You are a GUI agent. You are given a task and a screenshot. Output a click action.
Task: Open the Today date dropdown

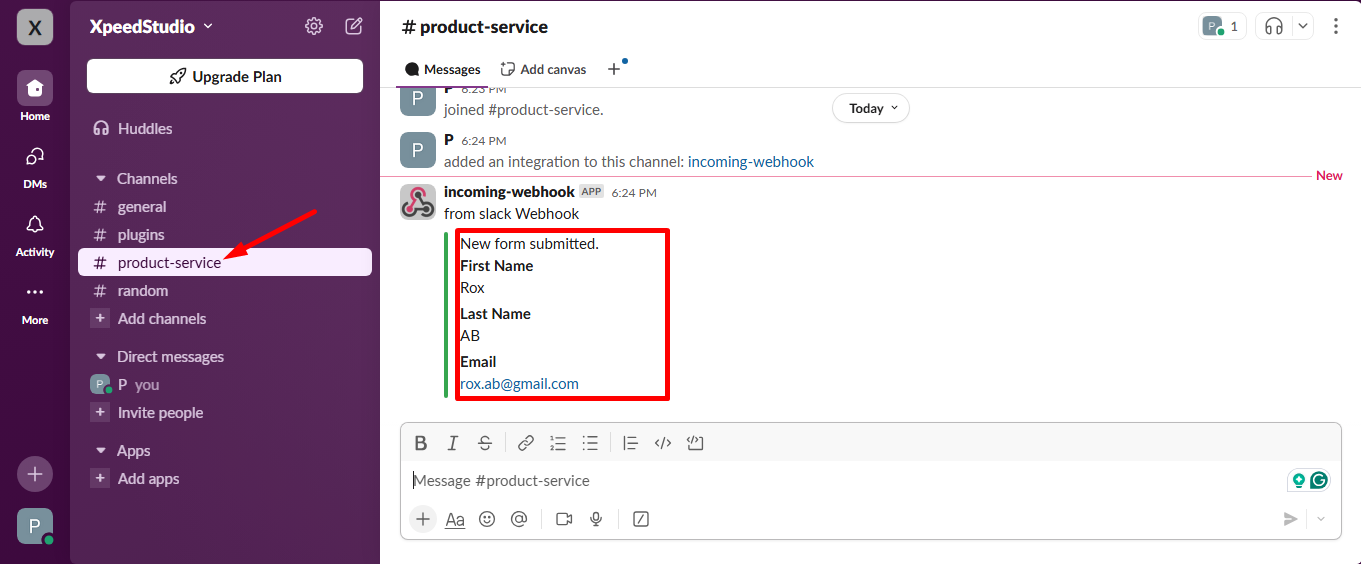871,108
